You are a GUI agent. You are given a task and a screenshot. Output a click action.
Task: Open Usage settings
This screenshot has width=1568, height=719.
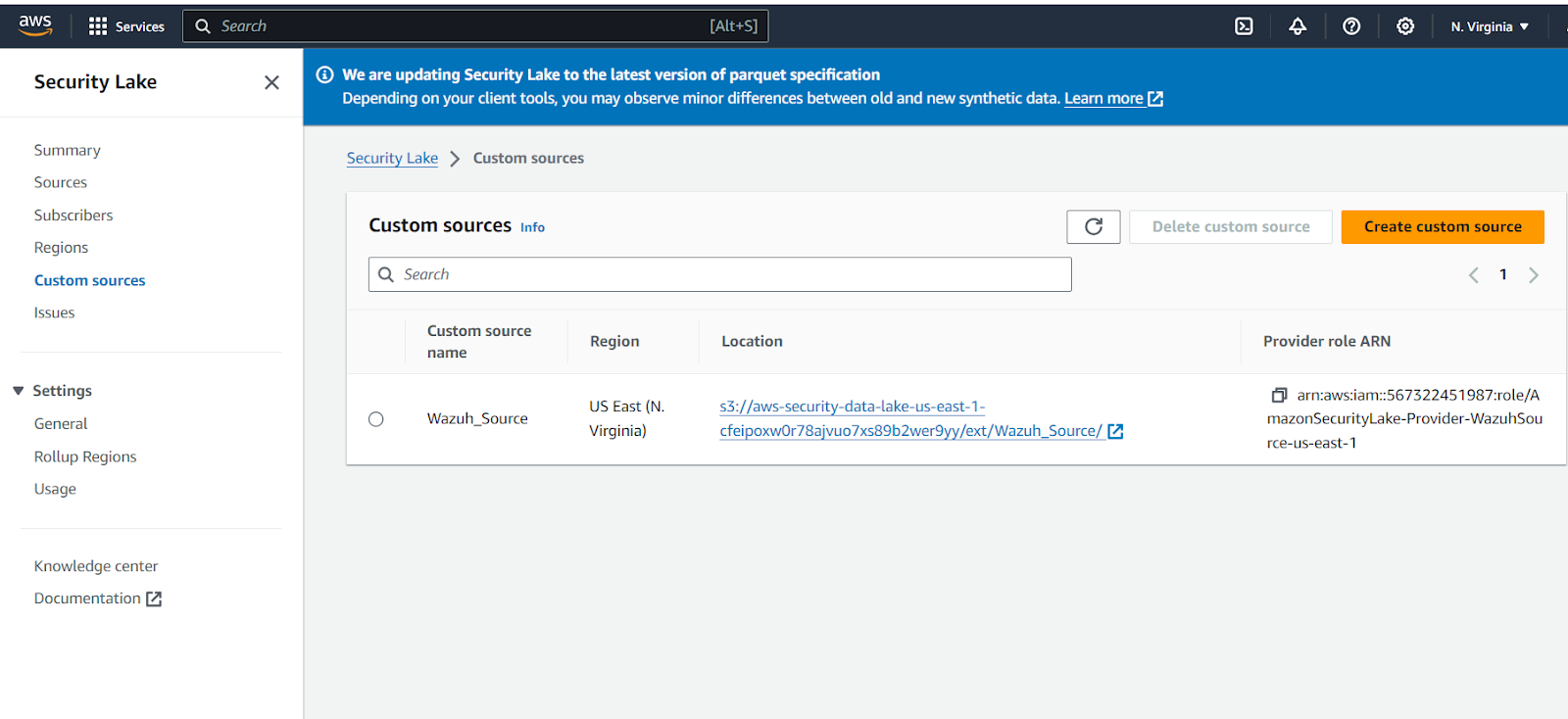tap(55, 489)
